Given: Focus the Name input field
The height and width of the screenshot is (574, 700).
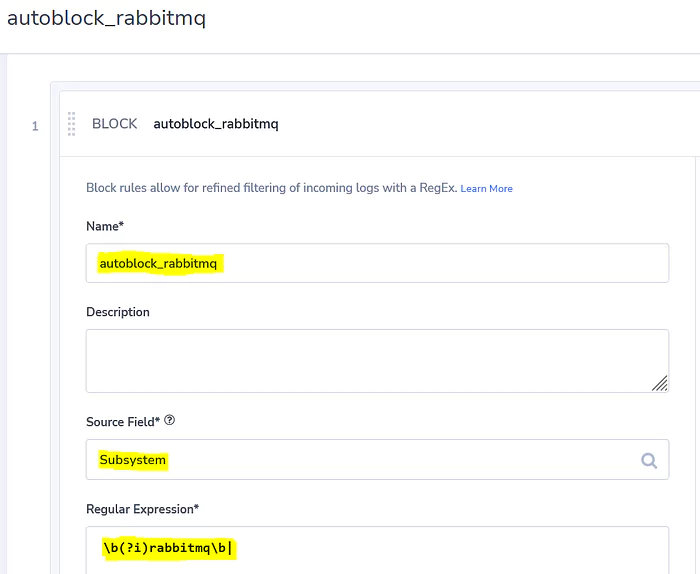Looking at the screenshot, I should click(x=377, y=263).
